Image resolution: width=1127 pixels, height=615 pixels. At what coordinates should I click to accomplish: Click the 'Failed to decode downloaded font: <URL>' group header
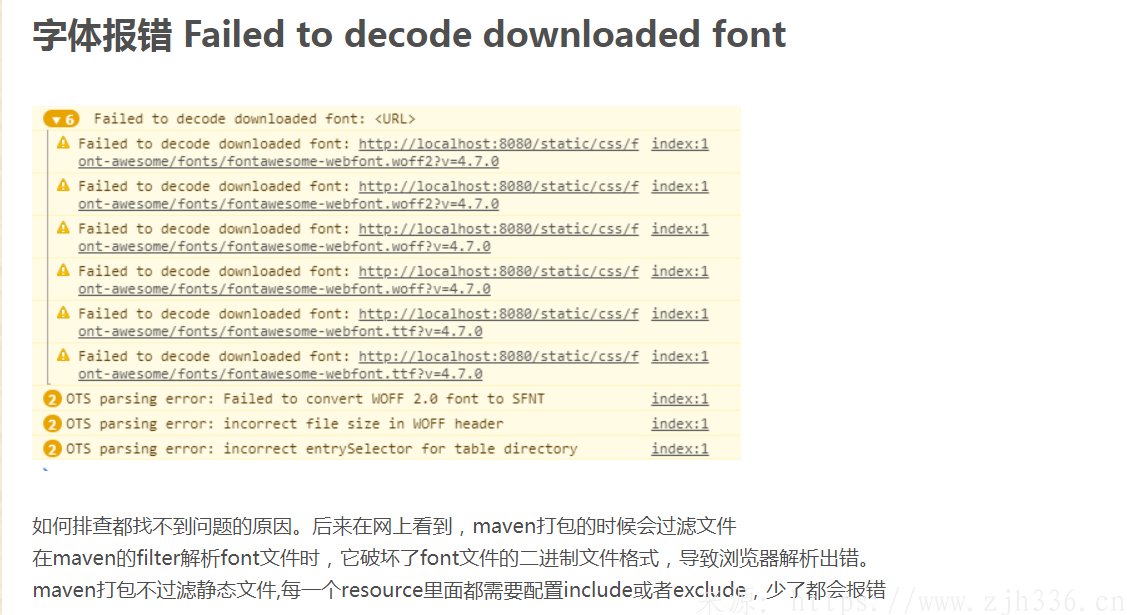[254, 119]
